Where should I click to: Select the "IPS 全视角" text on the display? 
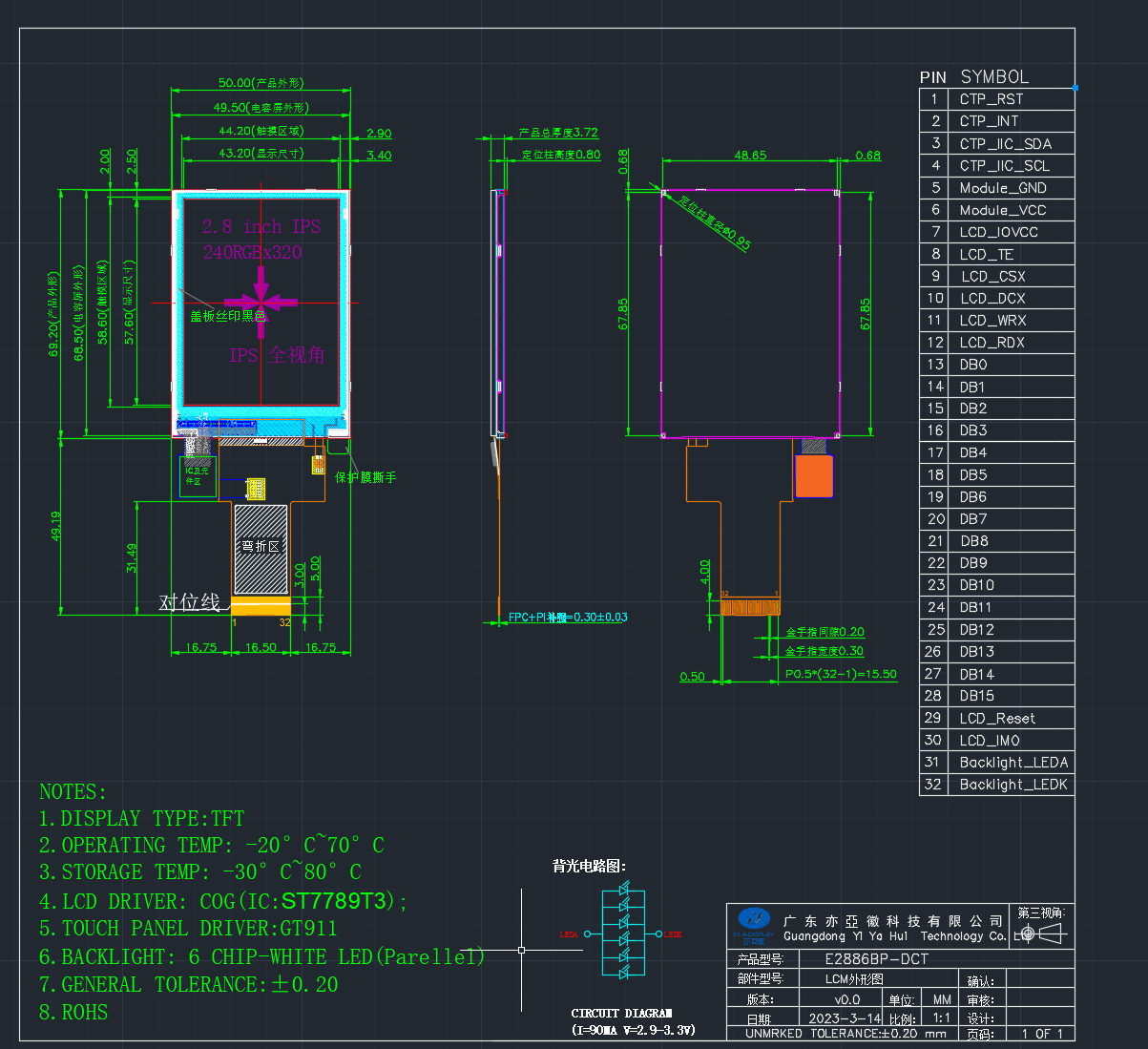[277, 355]
